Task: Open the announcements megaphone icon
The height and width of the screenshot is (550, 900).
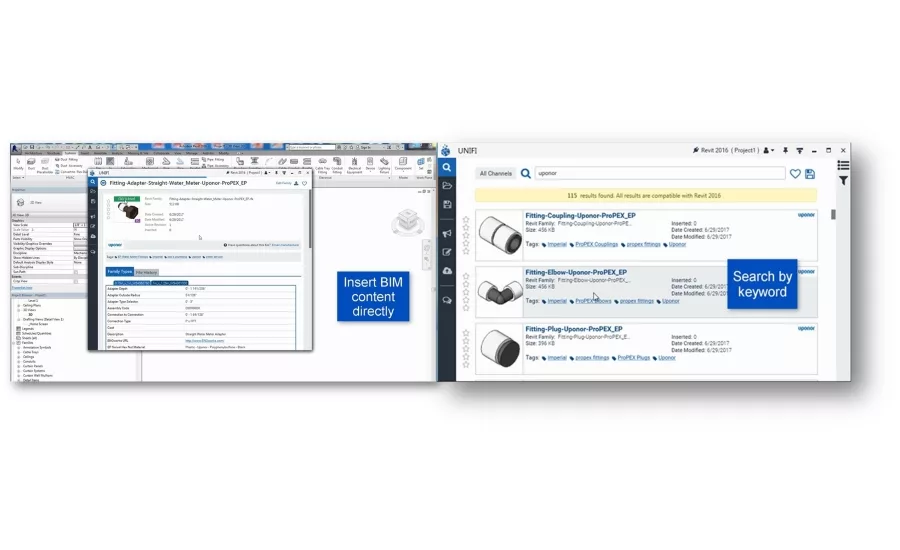Action: pyautogui.click(x=447, y=233)
